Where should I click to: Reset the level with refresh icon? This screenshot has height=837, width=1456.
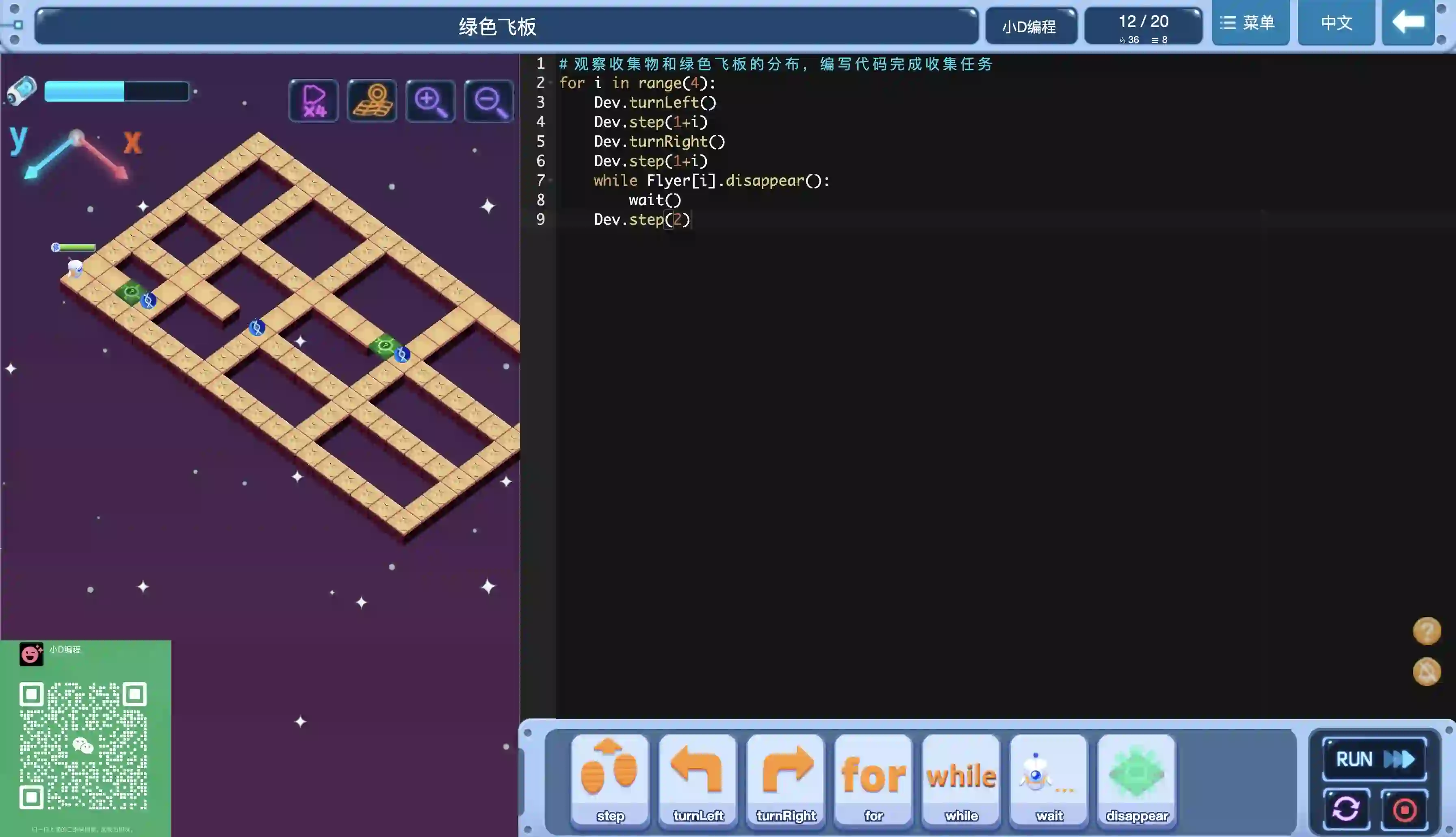pyautogui.click(x=1346, y=809)
